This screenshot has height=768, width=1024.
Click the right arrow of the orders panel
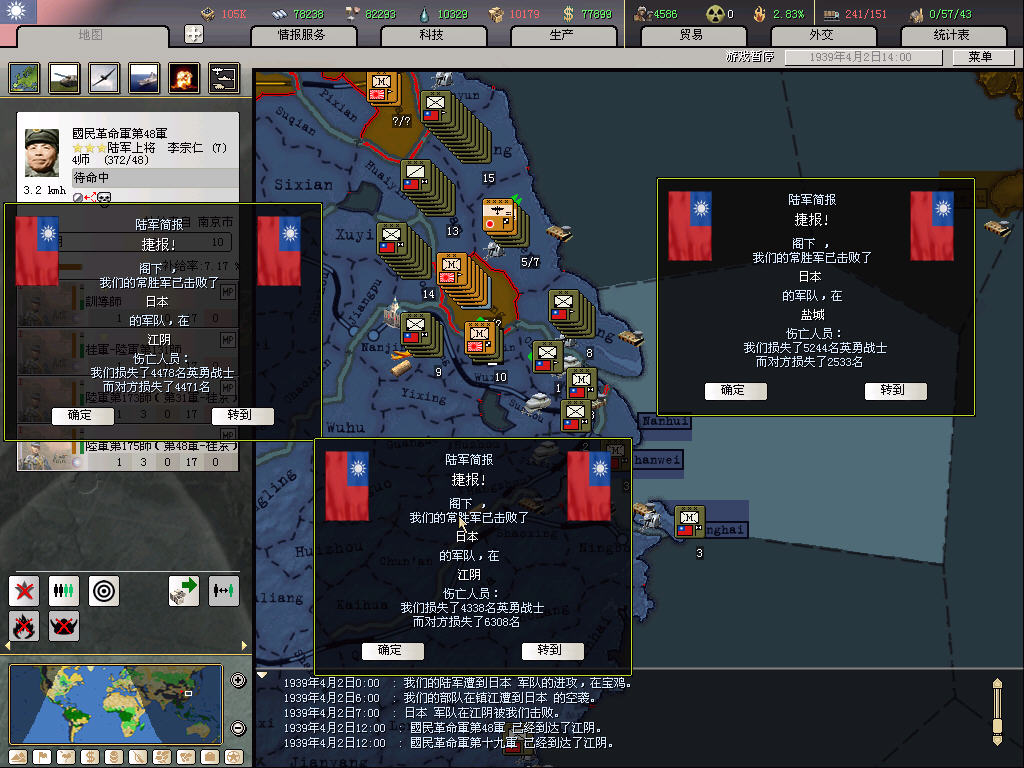point(244,645)
